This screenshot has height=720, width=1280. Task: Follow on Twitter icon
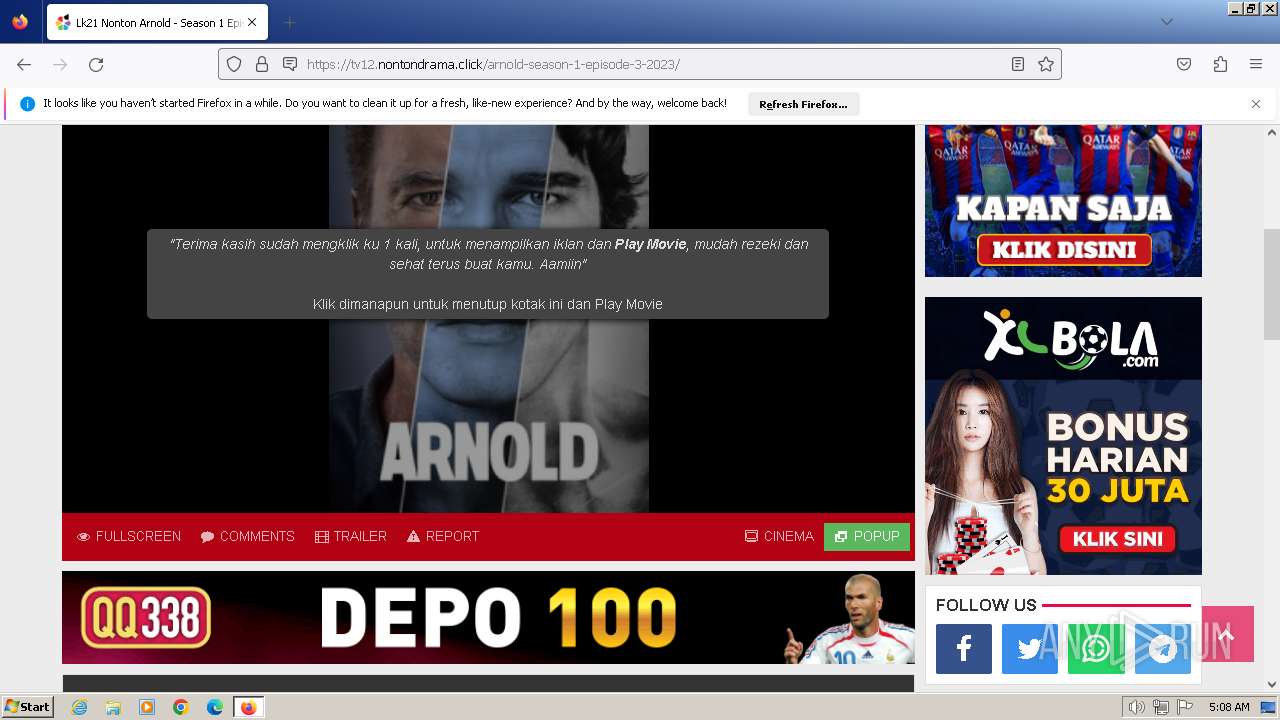point(1030,649)
